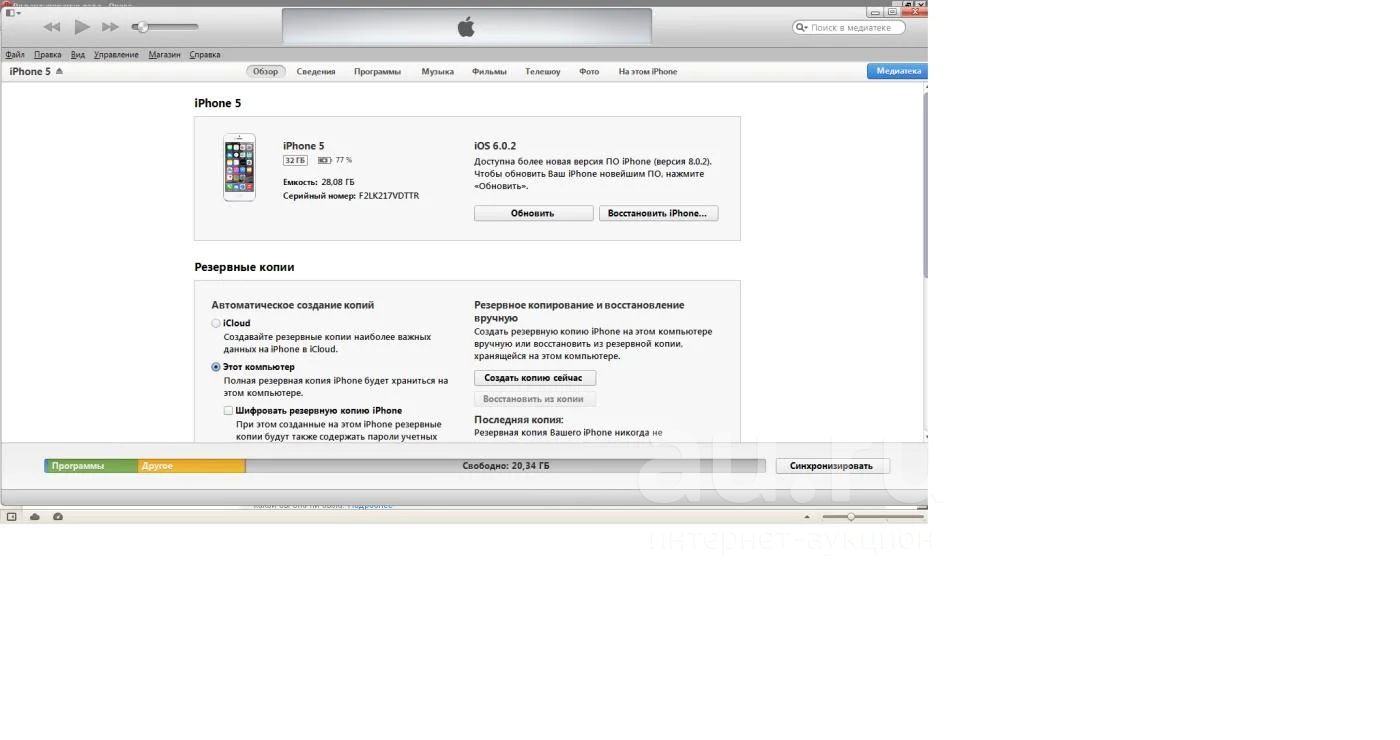This screenshot has width=1400, height=740.
Task: Show the На этом iPhone tab
Action: (x=648, y=72)
